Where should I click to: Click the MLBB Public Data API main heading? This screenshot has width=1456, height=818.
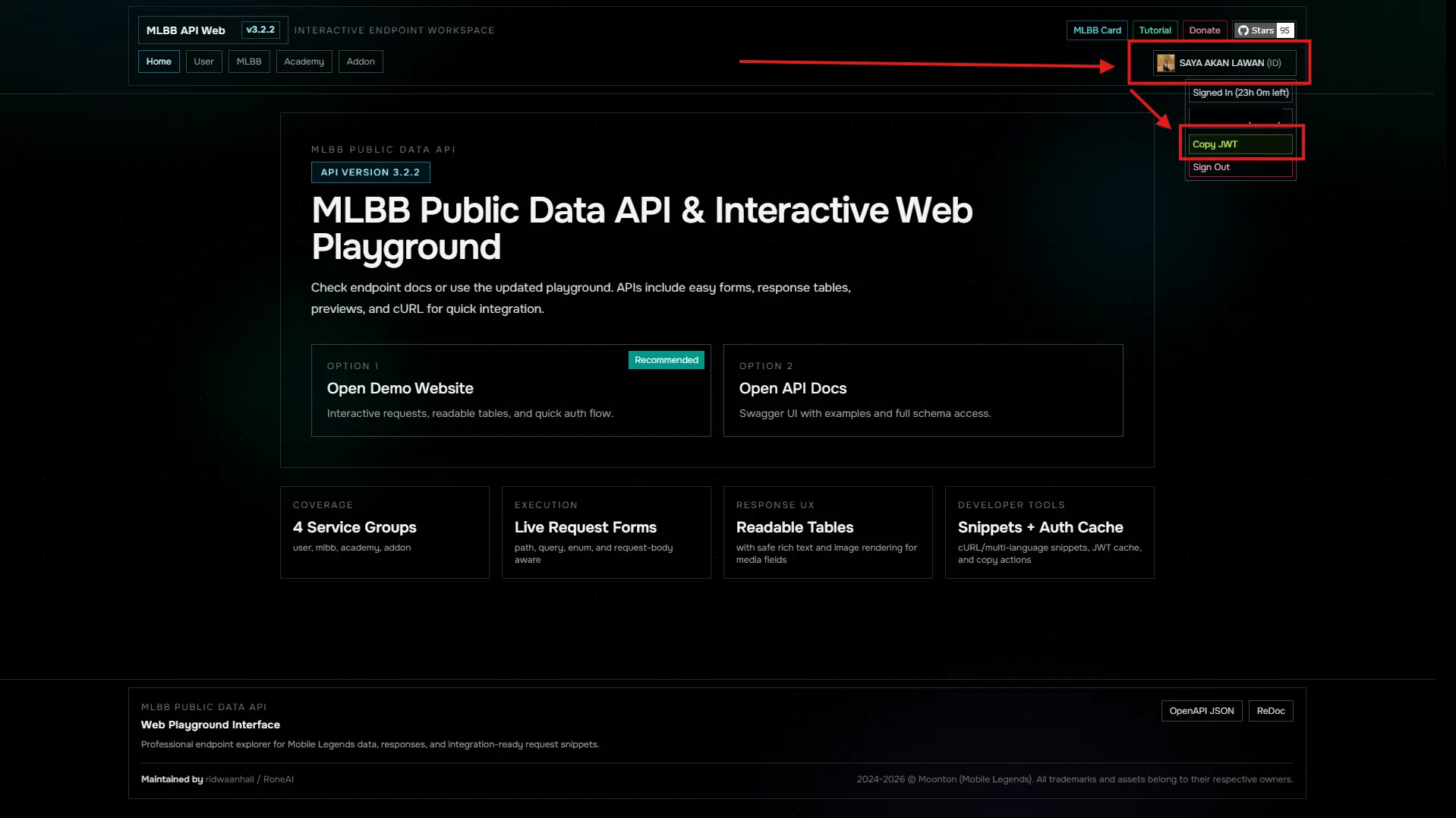pyautogui.click(x=641, y=229)
